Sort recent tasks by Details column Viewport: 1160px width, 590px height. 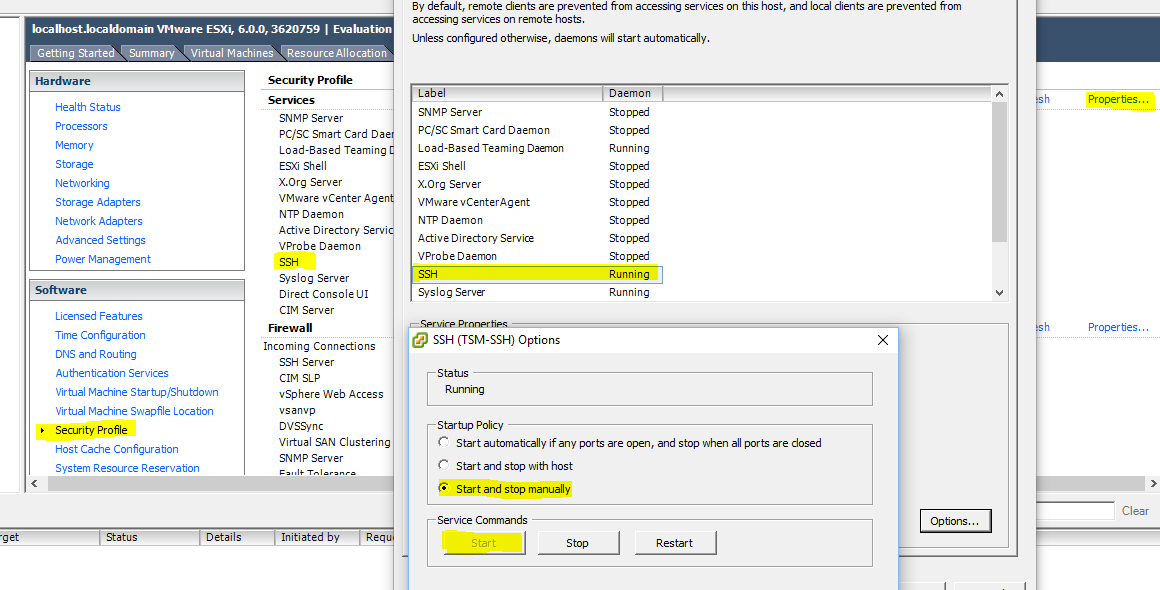pyautogui.click(x=237, y=538)
